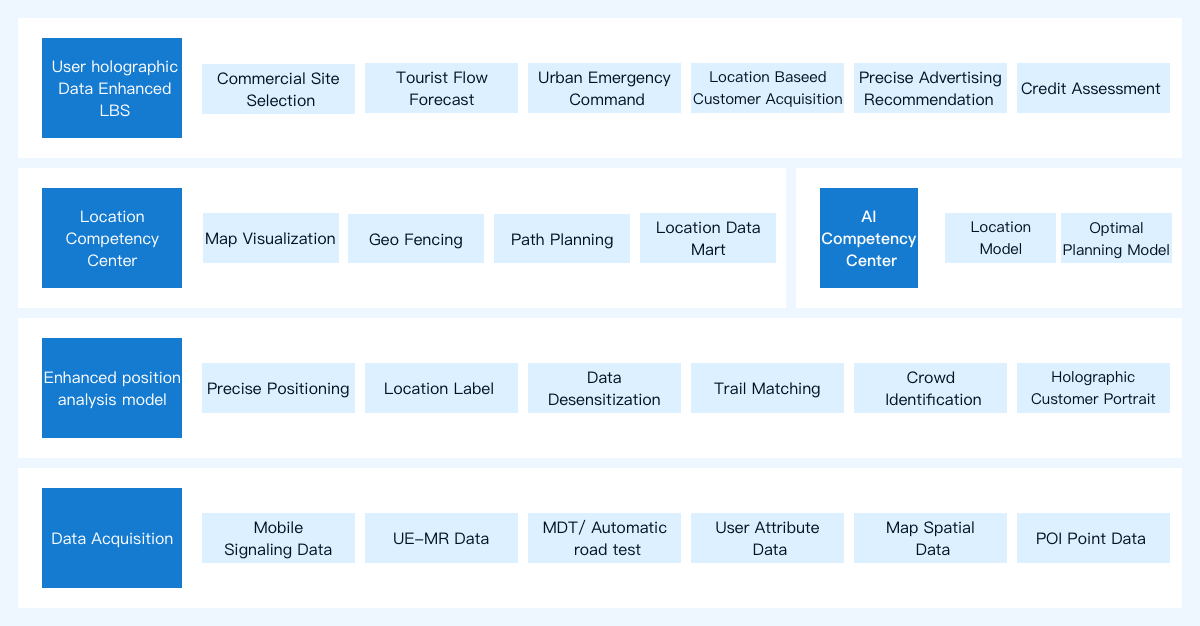Select the Location Competency Center header
The height and width of the screenshot is (626, 1200).
pyautogui.click(x=112, y=238)
